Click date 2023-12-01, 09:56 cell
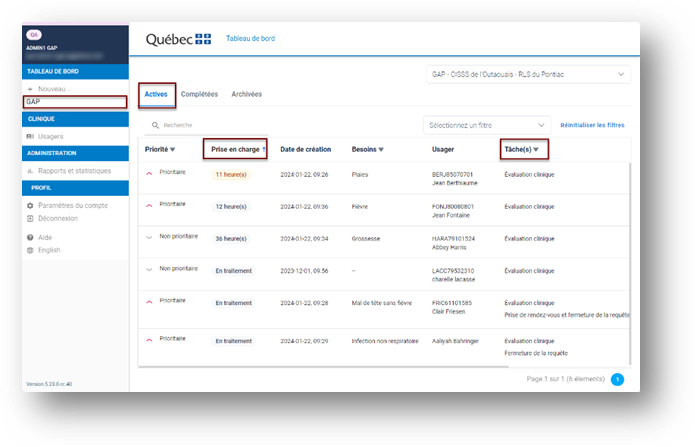This screenshot has width=695, height=447. click(304, 271)
